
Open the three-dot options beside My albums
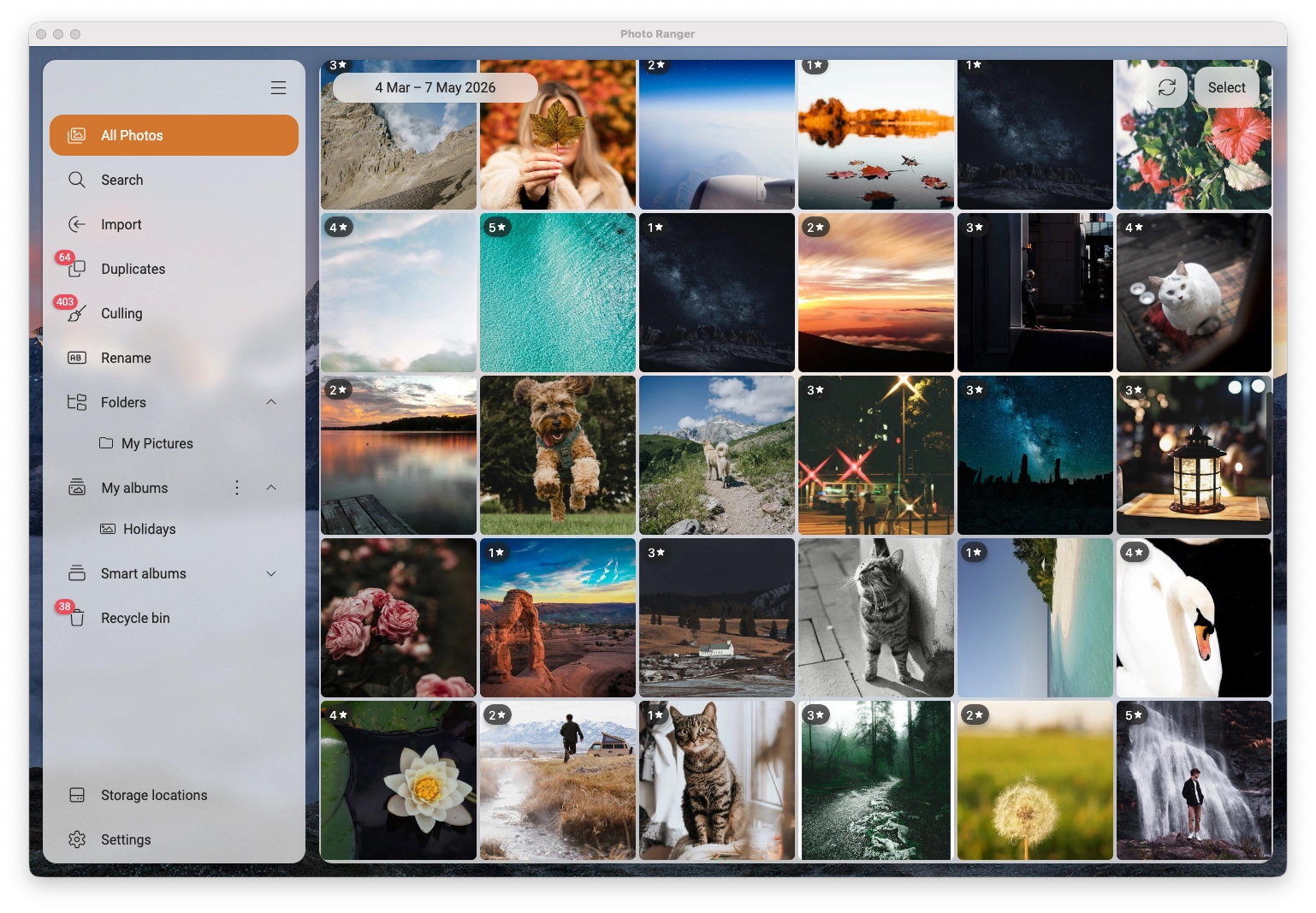237,488
